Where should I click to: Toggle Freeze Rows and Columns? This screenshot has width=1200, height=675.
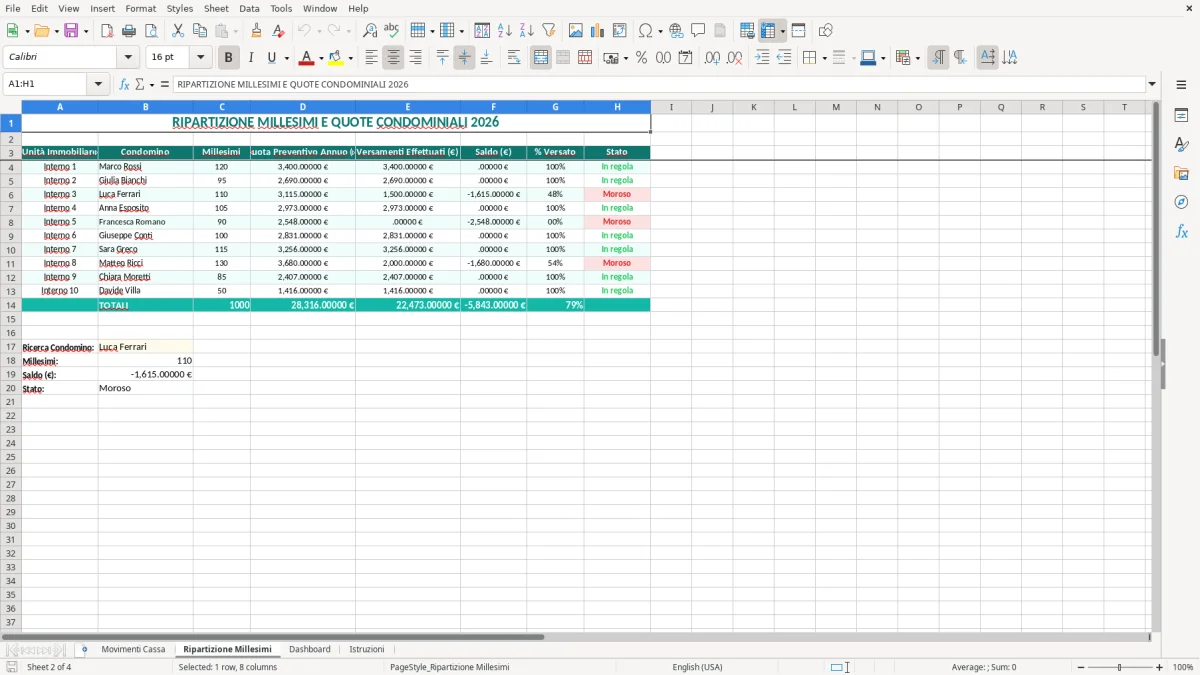pos(767,31)
